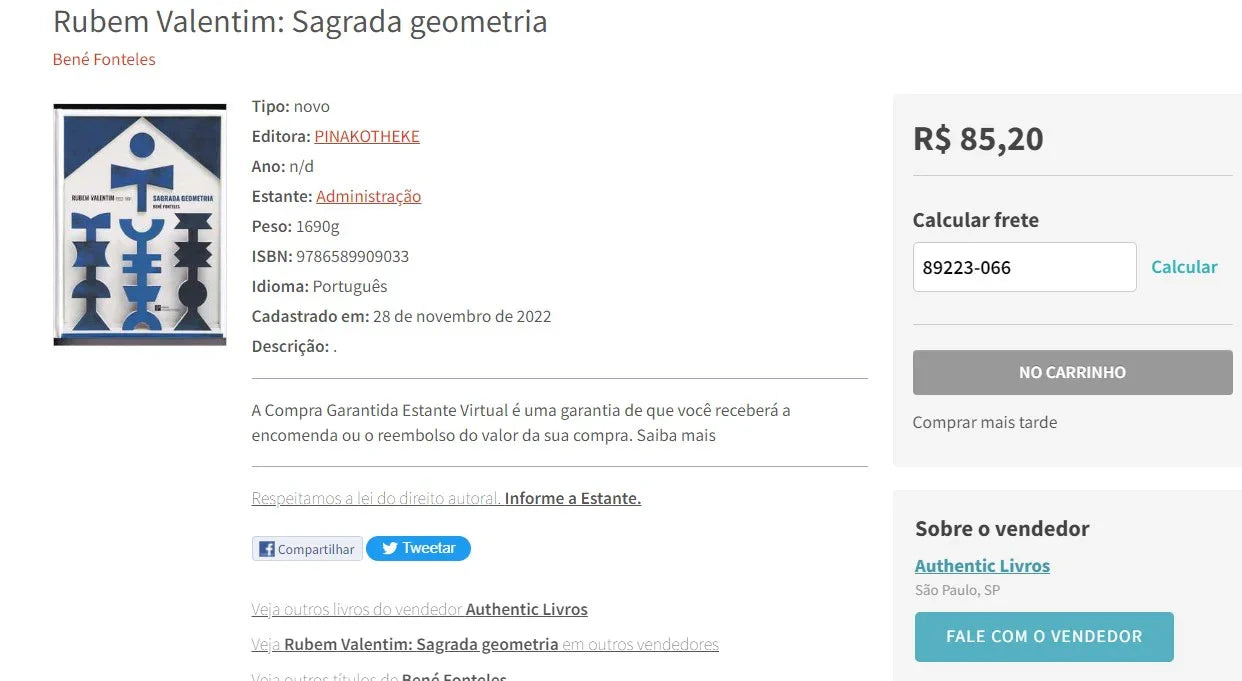Viewport: 1242px width, 681px height.
Task: Open the Administração shelf link
Action: pos(368,196)
